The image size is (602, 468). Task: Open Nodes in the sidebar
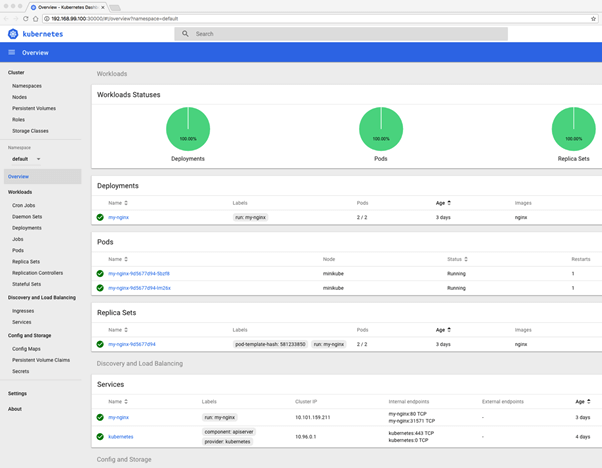(x=20, y=97)
